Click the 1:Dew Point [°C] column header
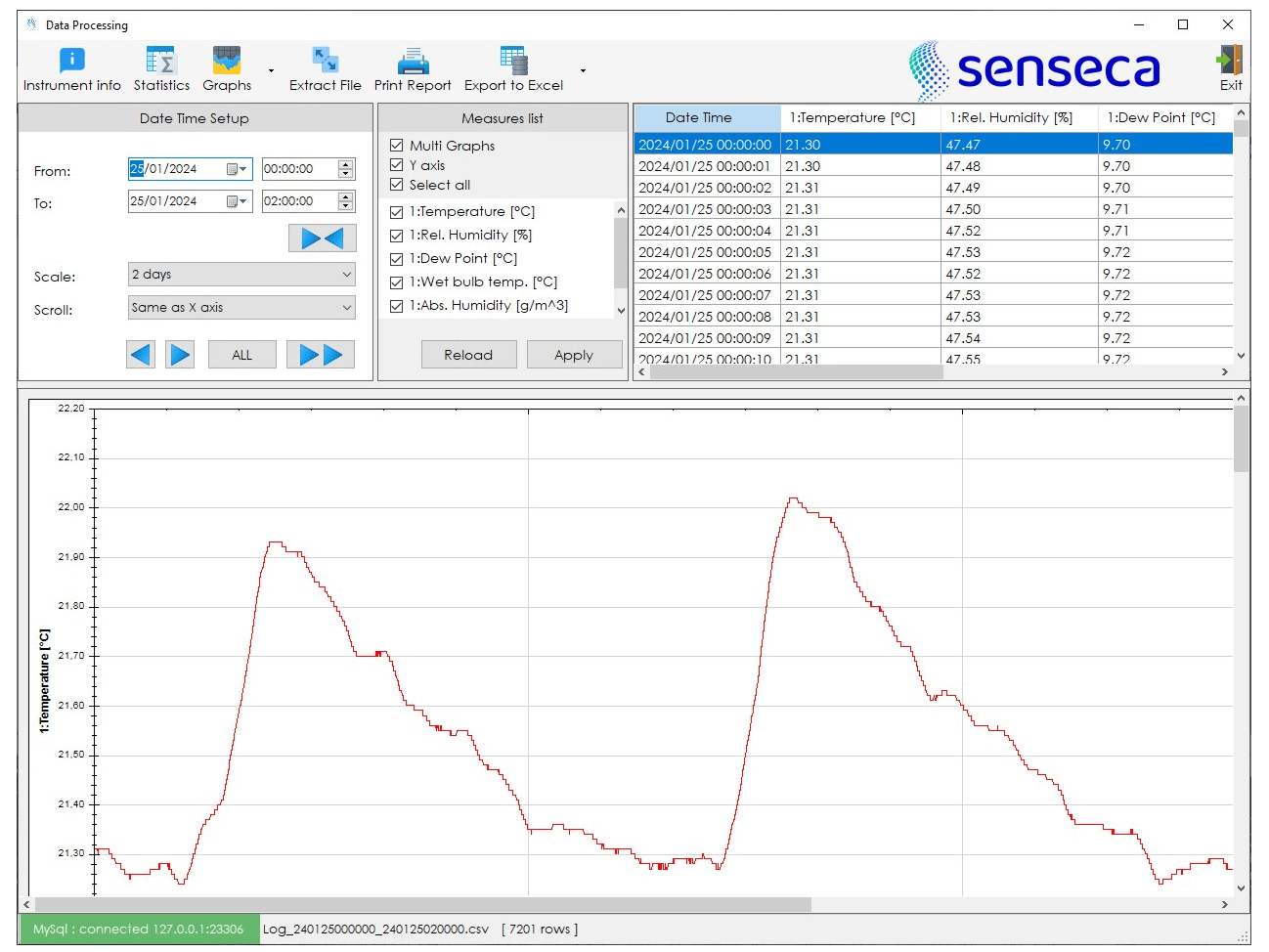 tap(1165, 117)
